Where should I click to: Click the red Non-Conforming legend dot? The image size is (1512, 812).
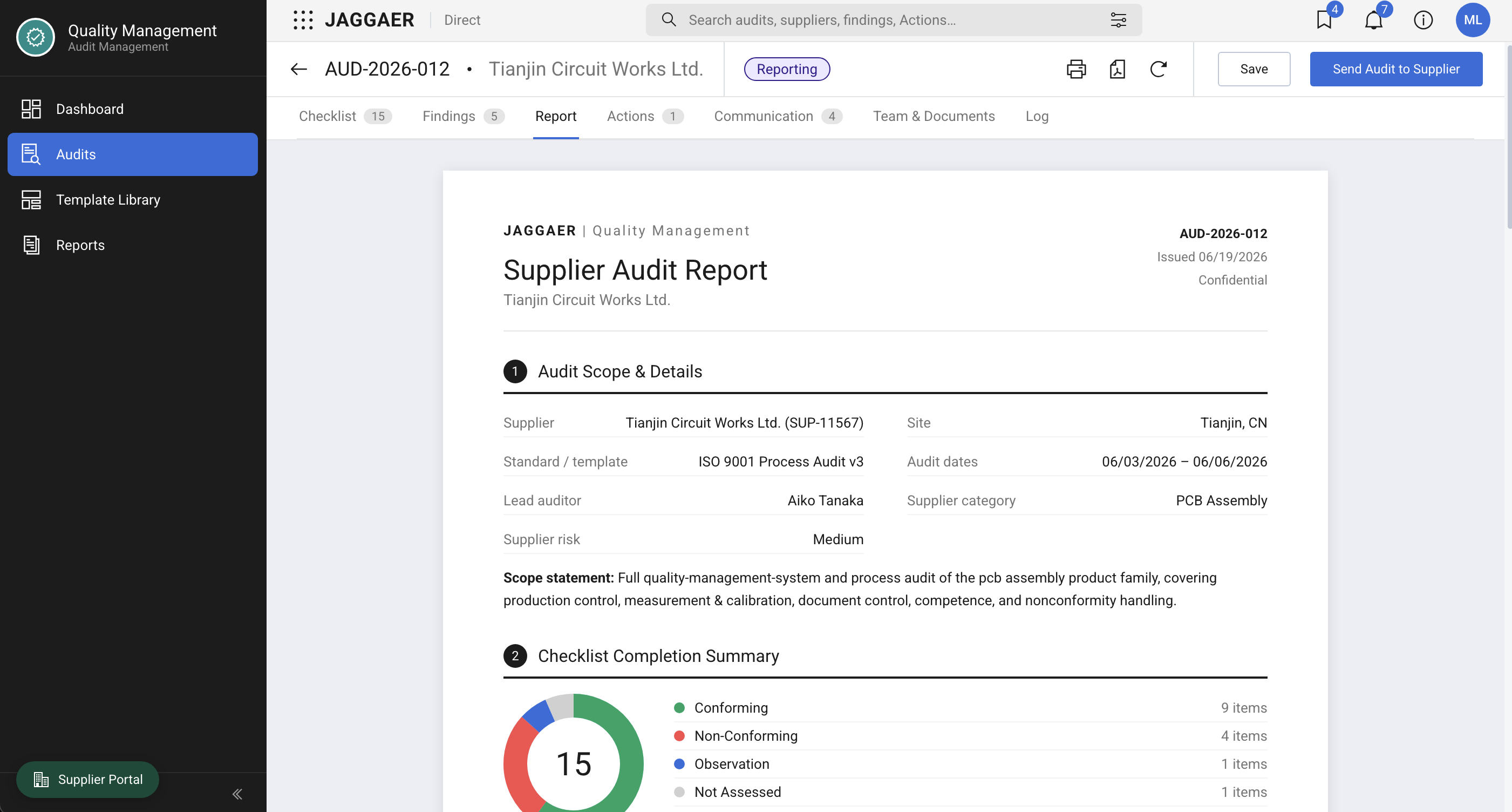679,736
